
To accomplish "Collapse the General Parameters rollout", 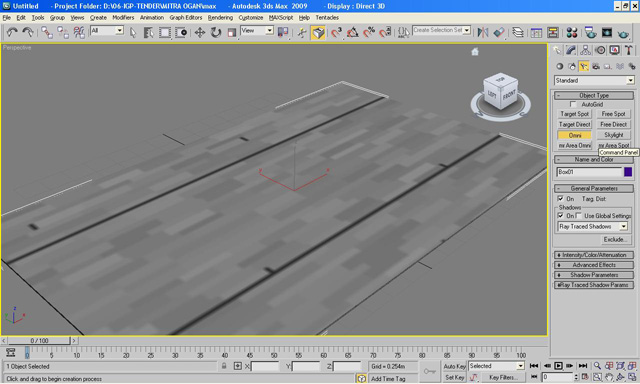I will pyautogui.click(x=594, y=189).
